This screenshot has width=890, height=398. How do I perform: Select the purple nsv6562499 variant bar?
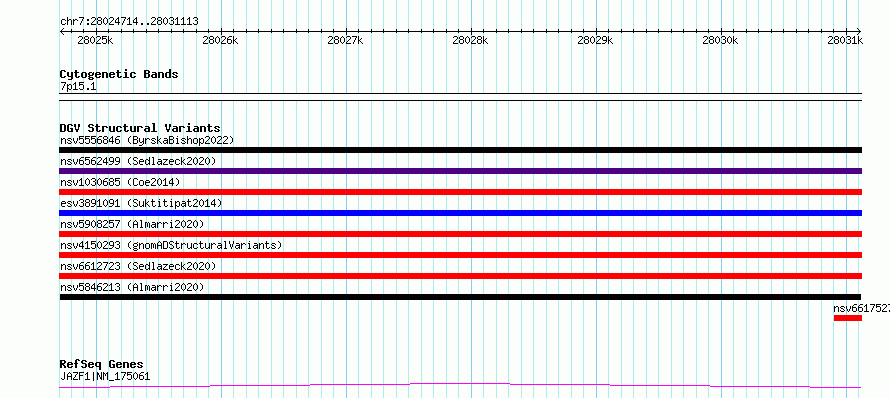pyautogui.click(x=460, y=171)
